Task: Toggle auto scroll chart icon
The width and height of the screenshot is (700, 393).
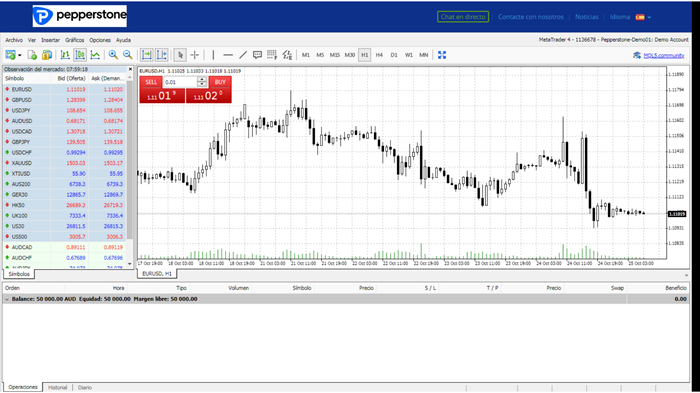Action: click(146, 55)
